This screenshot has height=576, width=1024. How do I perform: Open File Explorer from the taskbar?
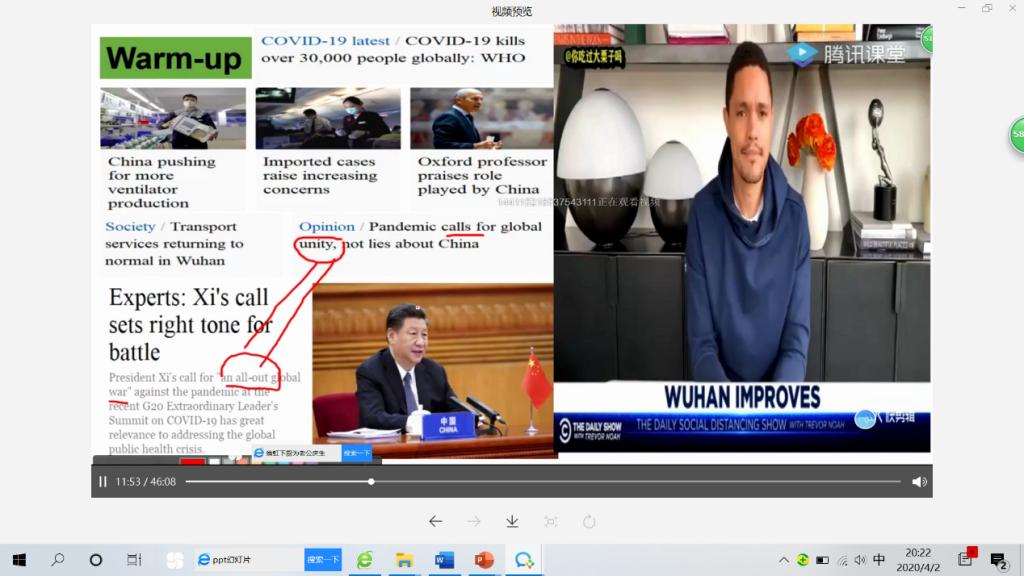pos(404,560)
